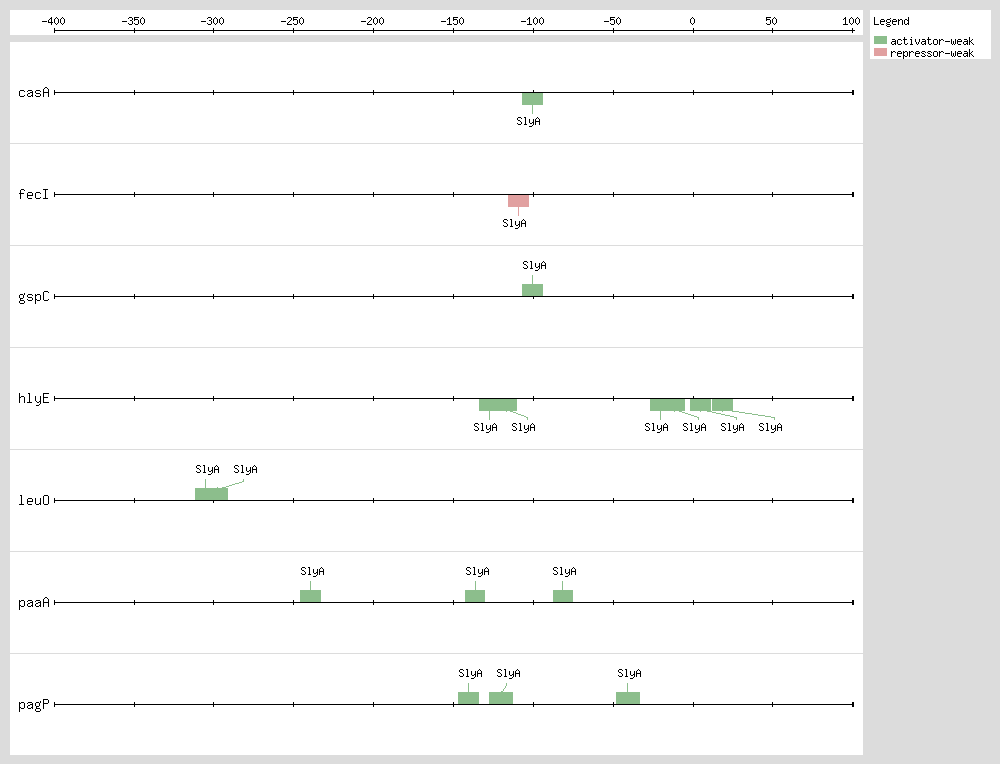Select the pagP binding site near -40

[628, 698]
